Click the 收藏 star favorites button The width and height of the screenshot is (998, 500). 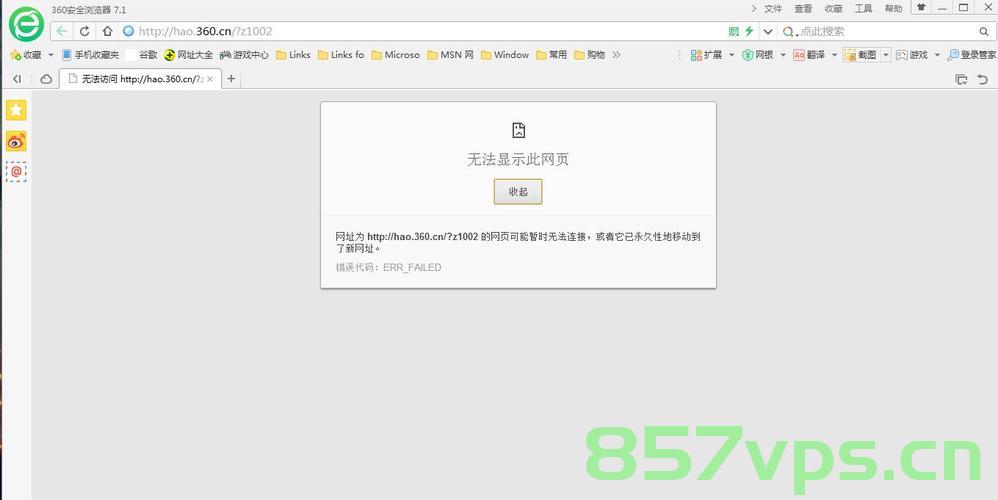point(26,55)
